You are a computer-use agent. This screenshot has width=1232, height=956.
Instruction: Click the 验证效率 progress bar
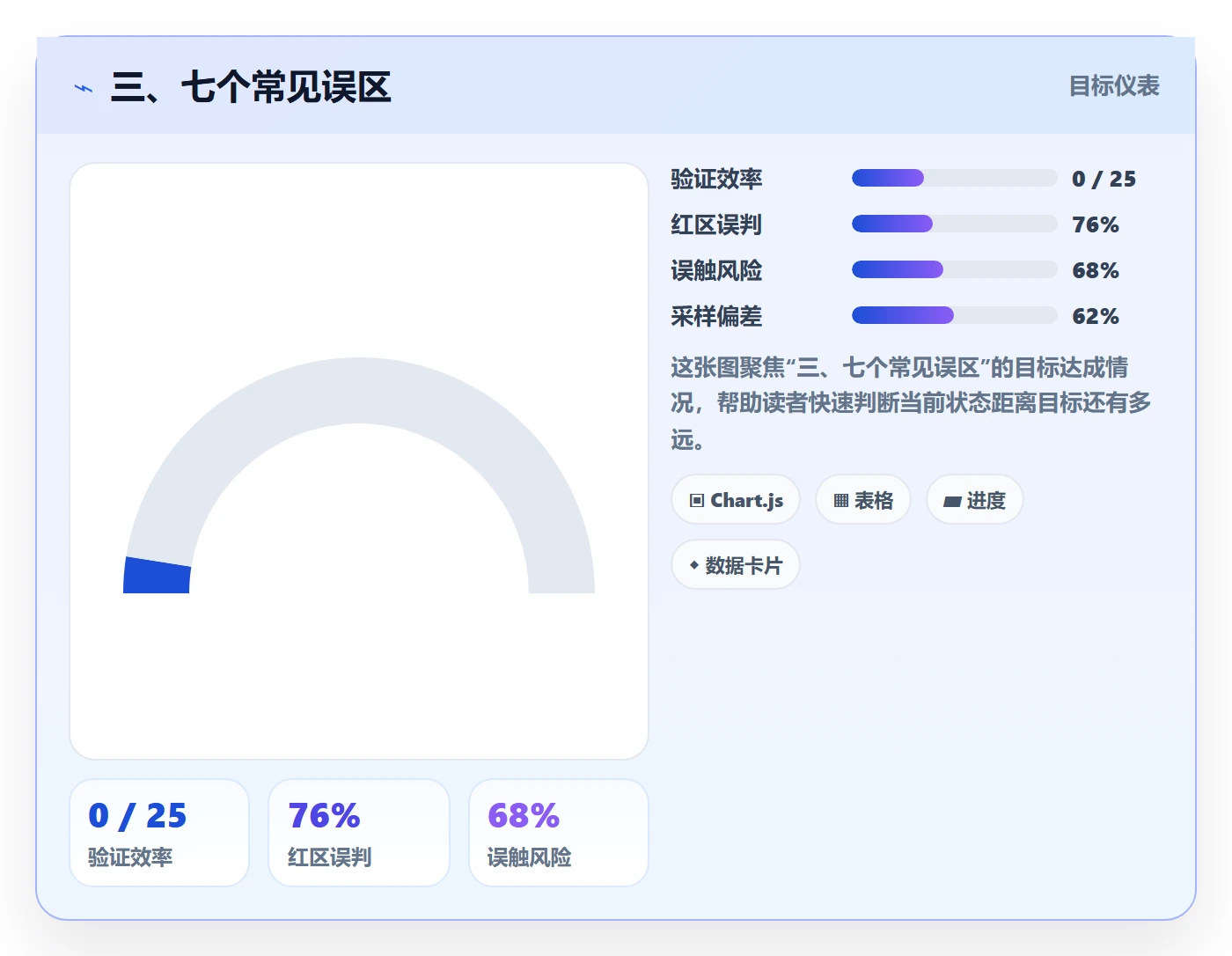(954, 178)
